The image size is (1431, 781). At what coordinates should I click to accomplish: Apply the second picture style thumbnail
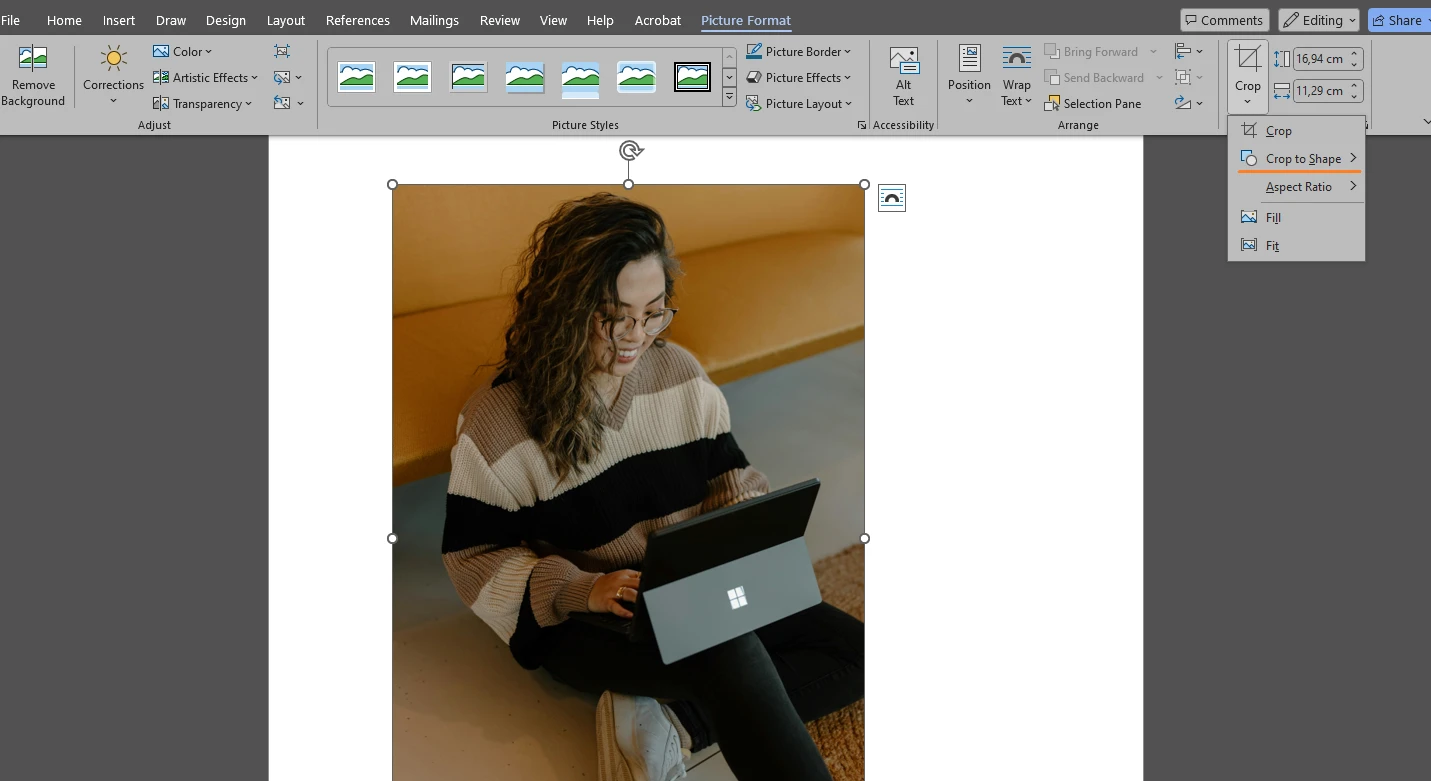coord(412,77)
